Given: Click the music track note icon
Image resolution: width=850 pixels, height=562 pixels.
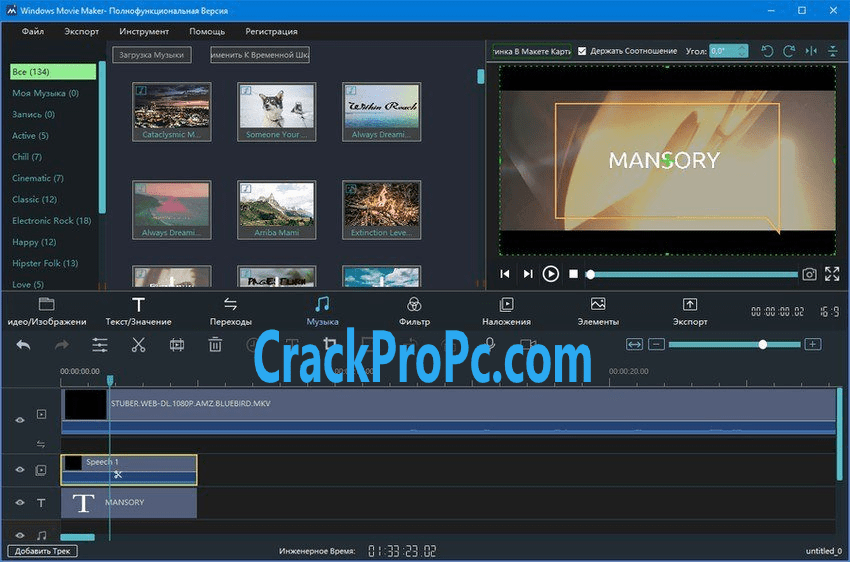Looking at the screenshot, I should [42, 535].
